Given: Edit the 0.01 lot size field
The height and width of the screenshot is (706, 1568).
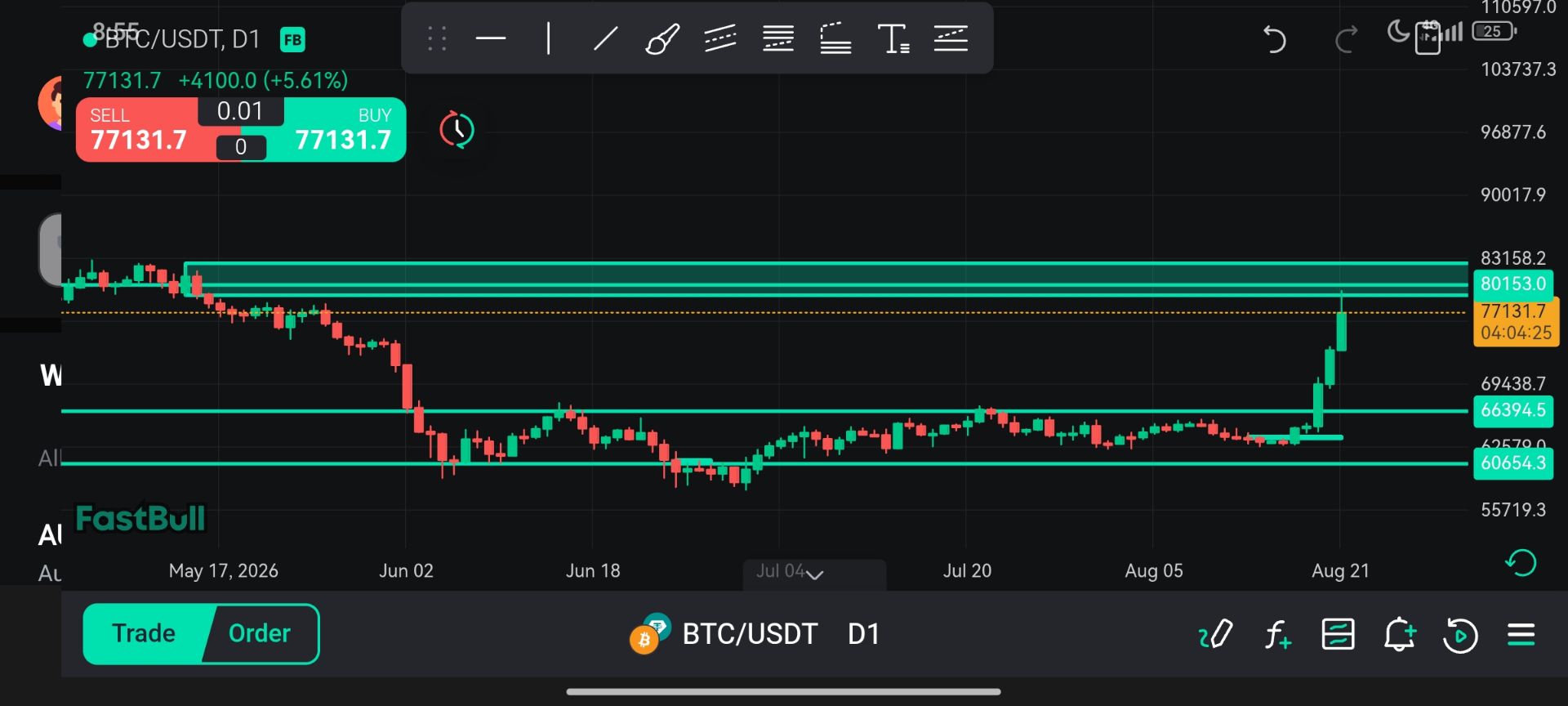Looking at the screenshot, I should tap(240, 111).
